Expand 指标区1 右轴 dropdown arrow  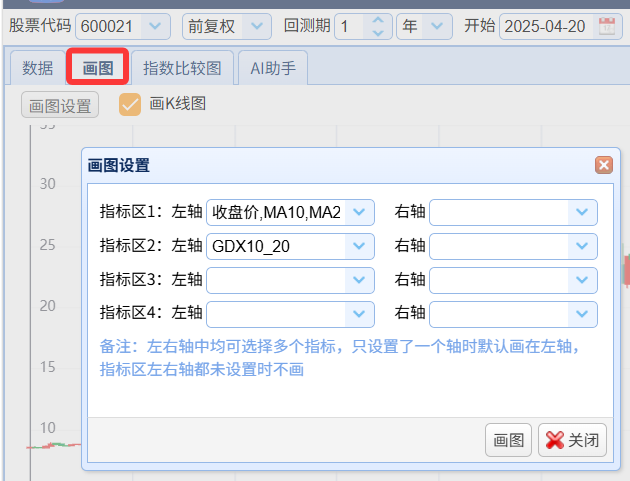click(582, 212)
